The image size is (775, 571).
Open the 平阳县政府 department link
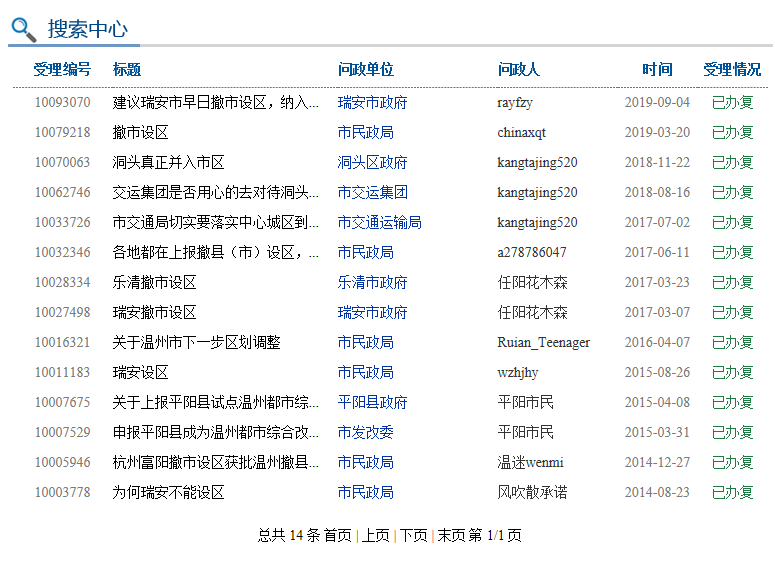pyautogui.click(x=372, y=402)
